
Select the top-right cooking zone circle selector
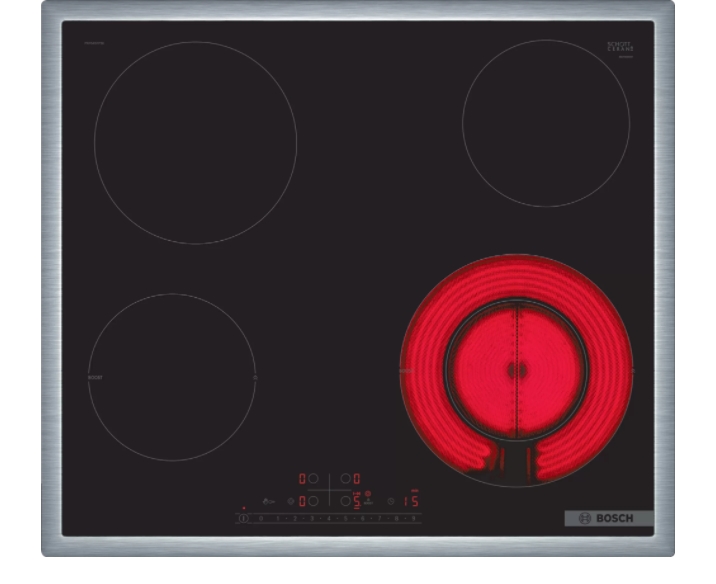click(344, 479)
